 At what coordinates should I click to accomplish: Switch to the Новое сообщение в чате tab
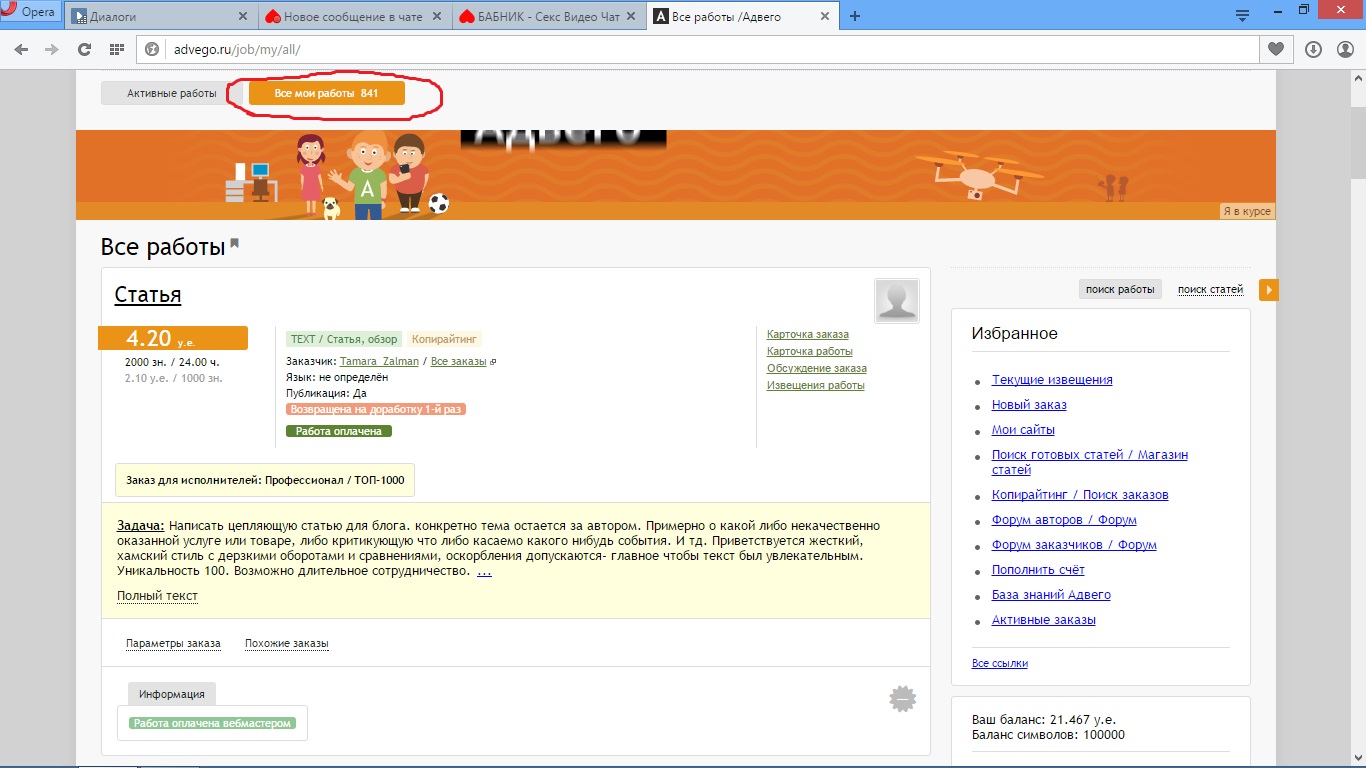coord(353,17)
